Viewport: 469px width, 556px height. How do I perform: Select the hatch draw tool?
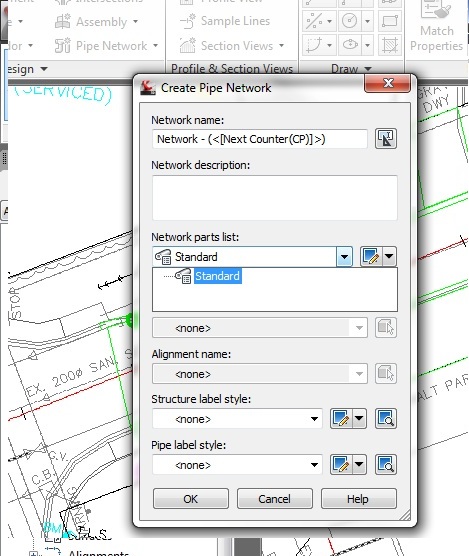pyautogui.click(x=390, y=45)
